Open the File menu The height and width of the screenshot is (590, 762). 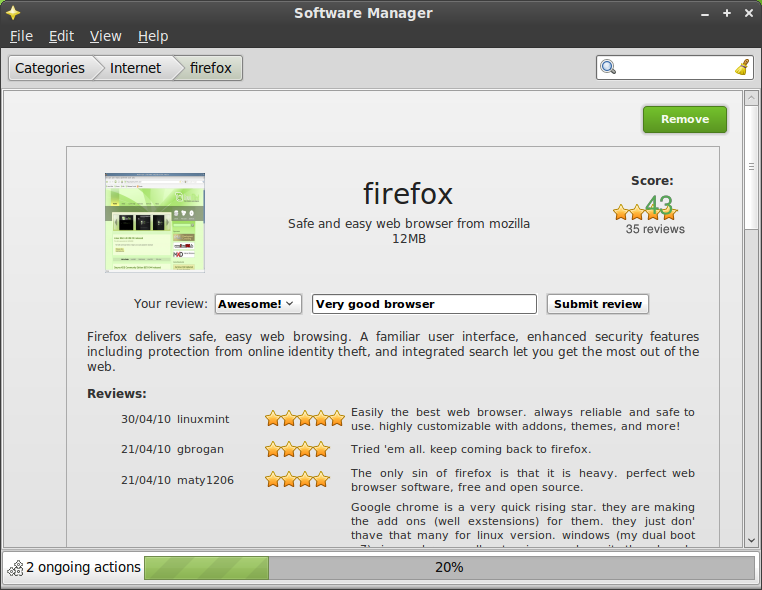pos(21,36)
